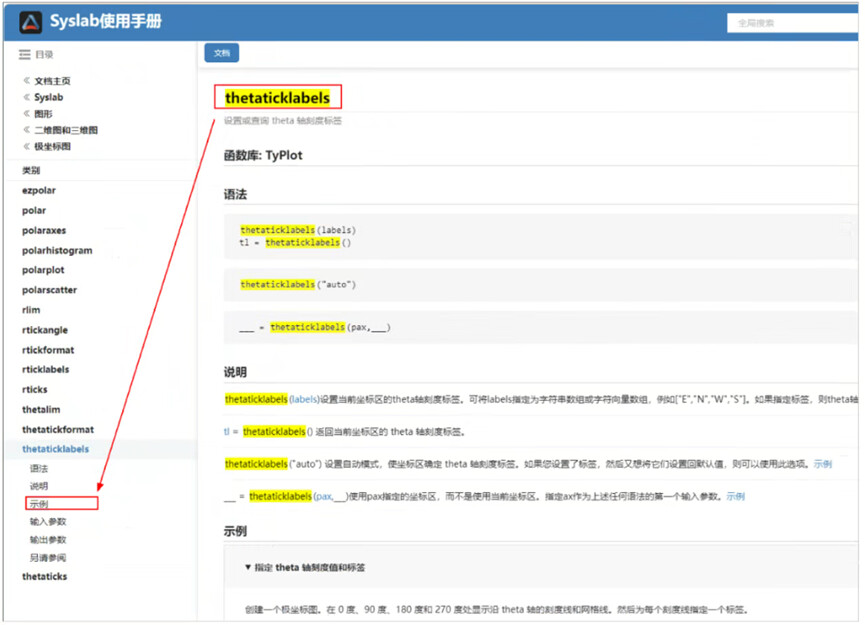Jump to 说明 subsection in sidebar
Viewport: 865px width, 625px height.
[39, 486]
